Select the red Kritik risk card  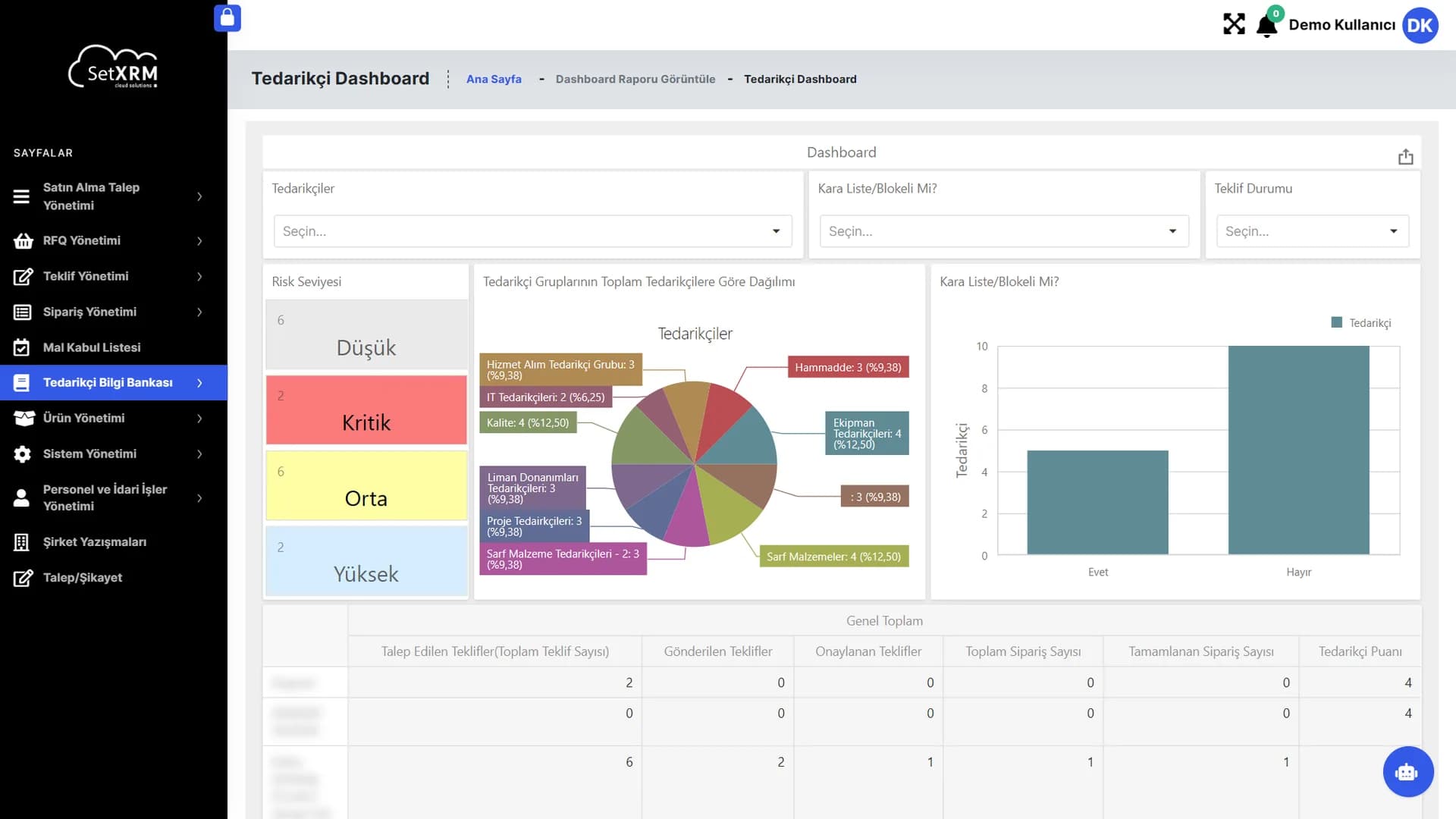tap(366, 409)
